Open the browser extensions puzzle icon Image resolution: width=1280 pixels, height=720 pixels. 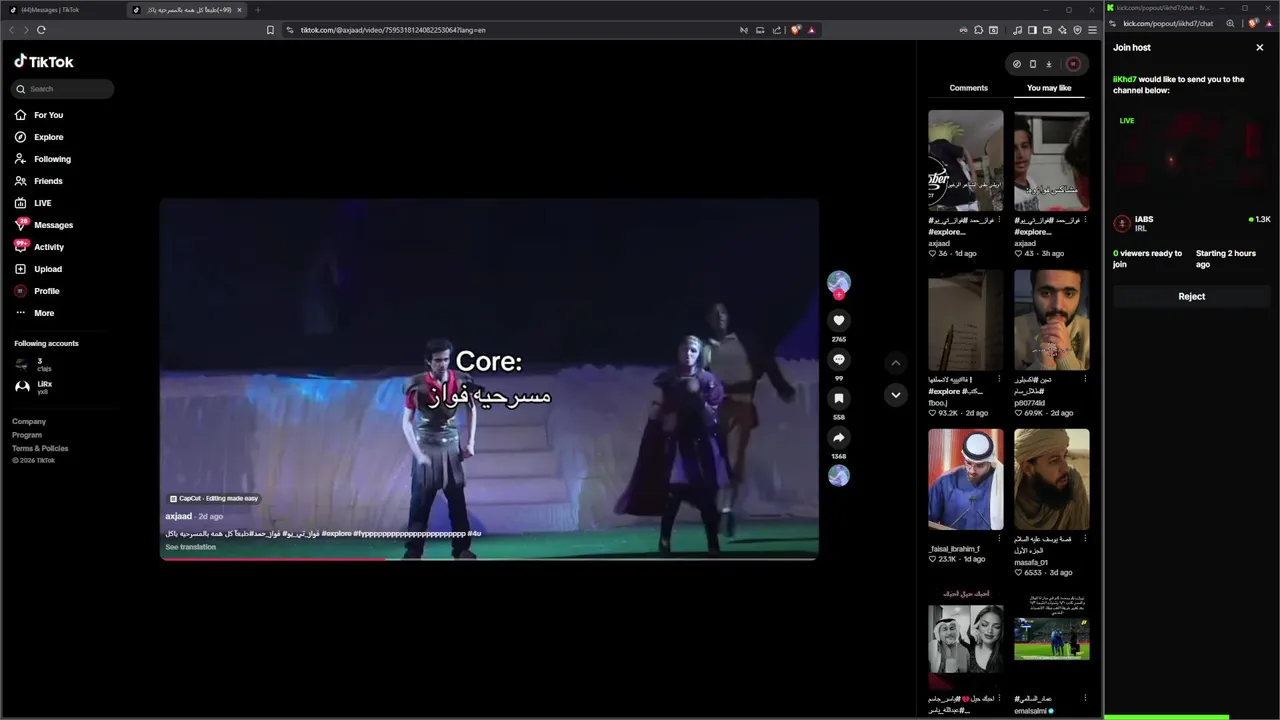tap(978, 30)
